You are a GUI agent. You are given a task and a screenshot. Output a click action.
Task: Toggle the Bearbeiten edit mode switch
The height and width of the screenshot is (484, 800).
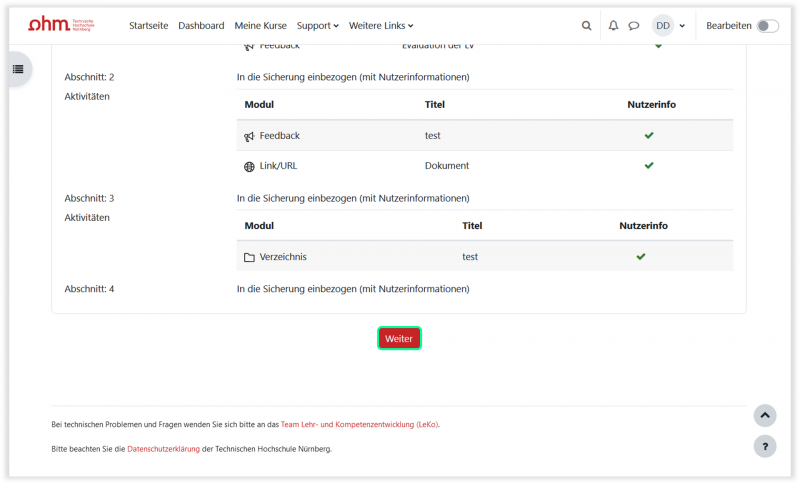coord(767,26)
